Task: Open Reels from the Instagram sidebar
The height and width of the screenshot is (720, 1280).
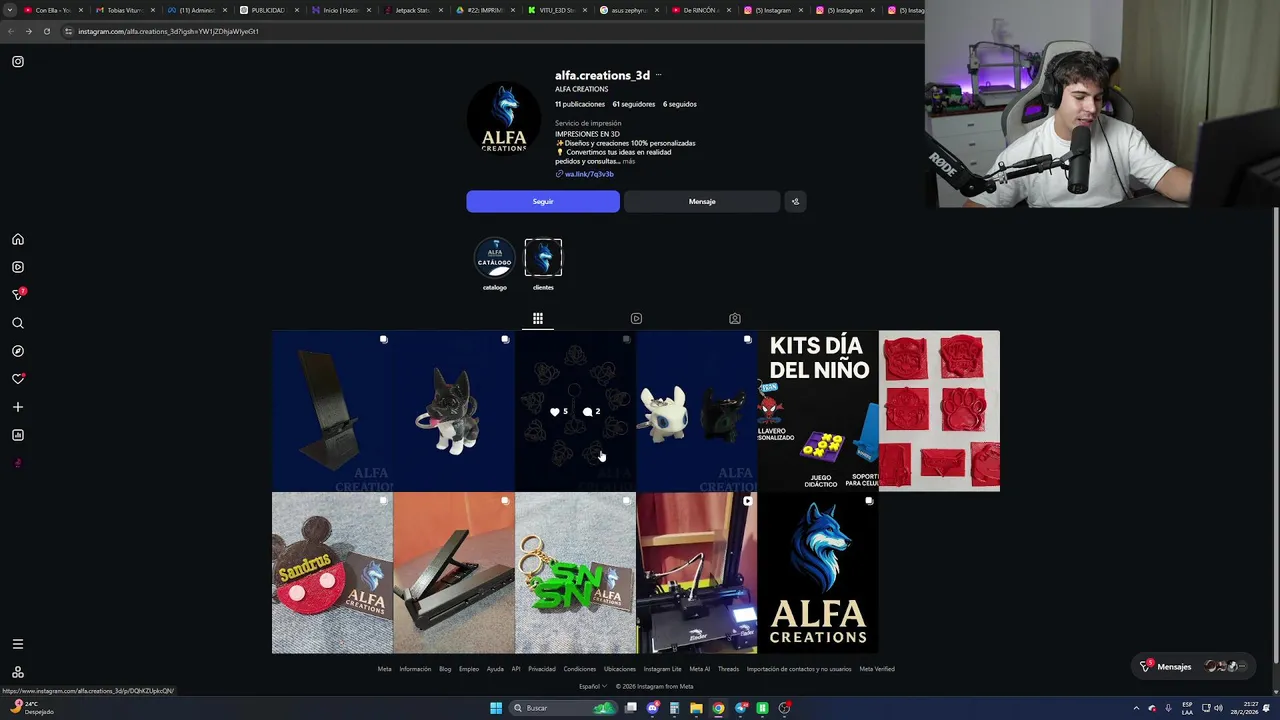Action: click(x=18, y=267)
